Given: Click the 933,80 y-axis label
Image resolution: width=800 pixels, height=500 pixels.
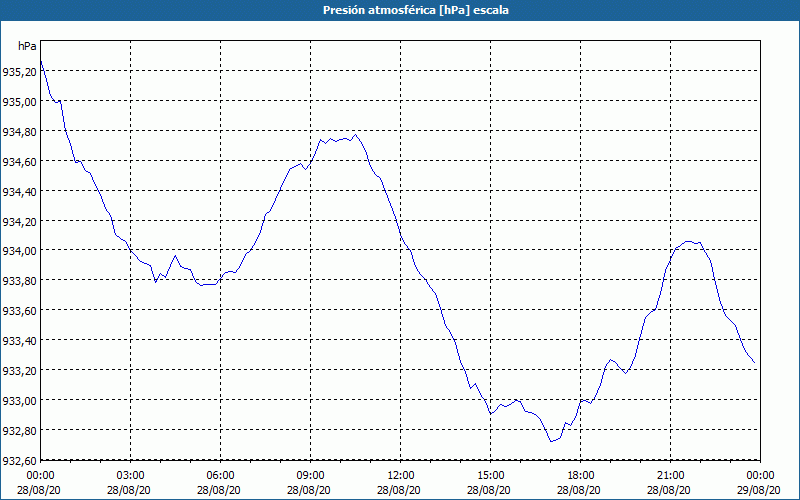Looking at the screenshot, I should click(x=19, y=281).
